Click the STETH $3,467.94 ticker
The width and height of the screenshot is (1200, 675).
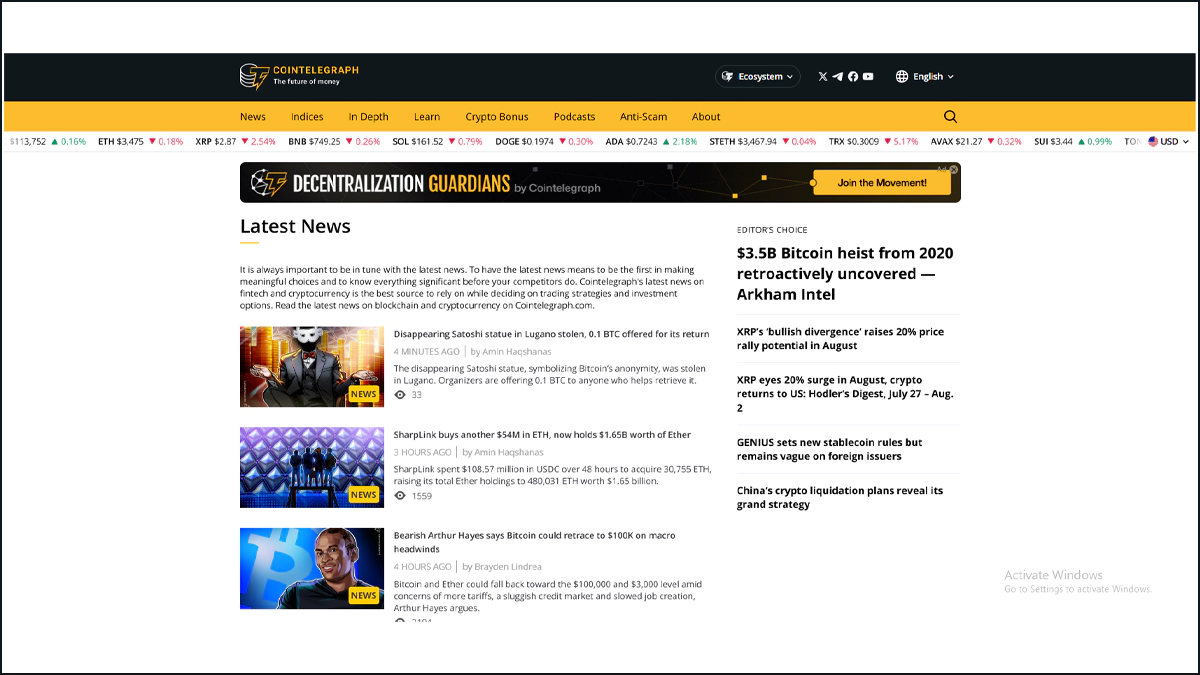tap(763, 141)
